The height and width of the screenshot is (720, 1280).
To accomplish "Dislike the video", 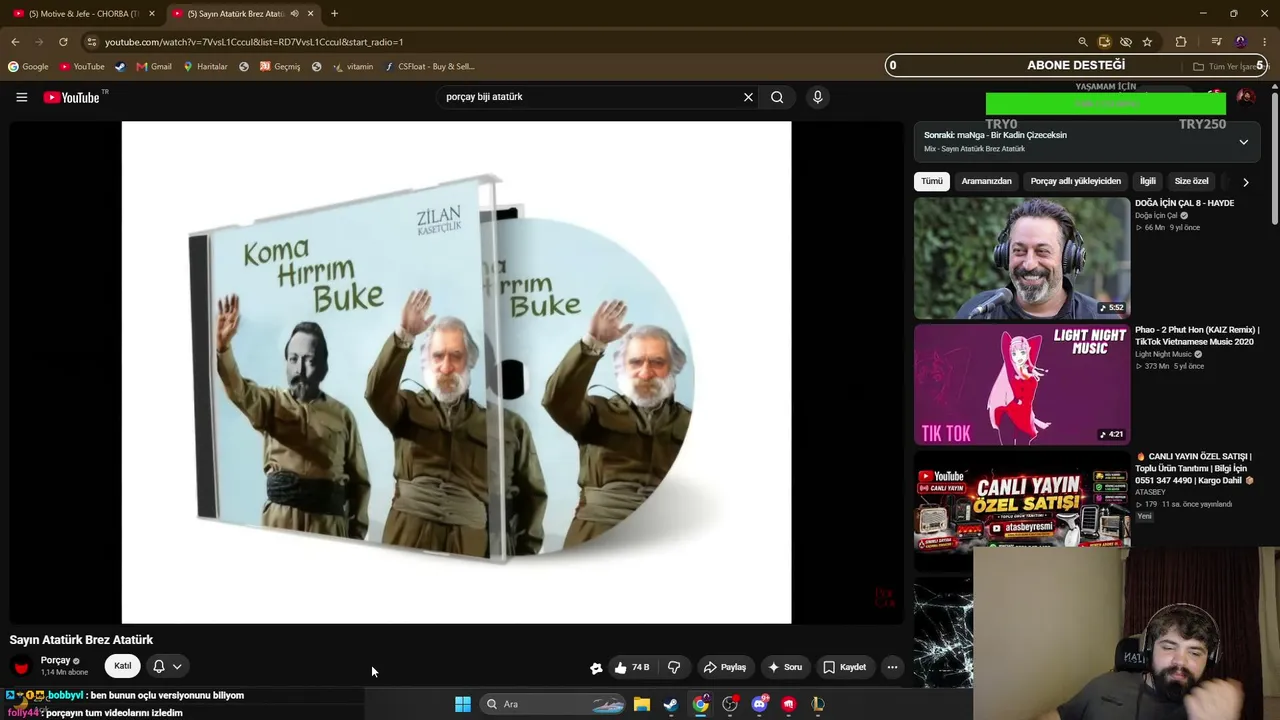I will click(674, 667).
